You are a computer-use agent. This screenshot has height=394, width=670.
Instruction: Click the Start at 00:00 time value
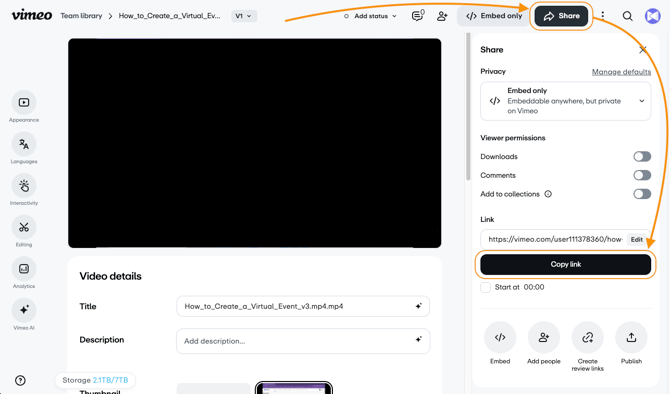click(534, 287)
